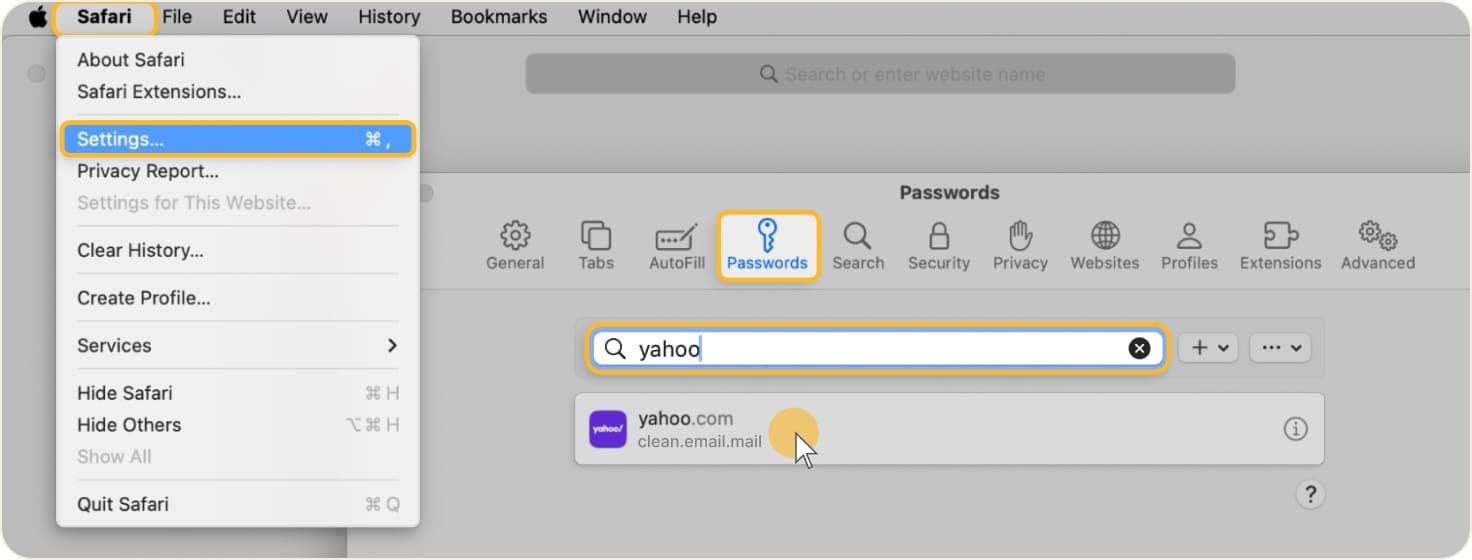The image size is (1472, 560).
Task: Click the Search or enter website name field
Action: pyautogui.click(x=880, y=74)
